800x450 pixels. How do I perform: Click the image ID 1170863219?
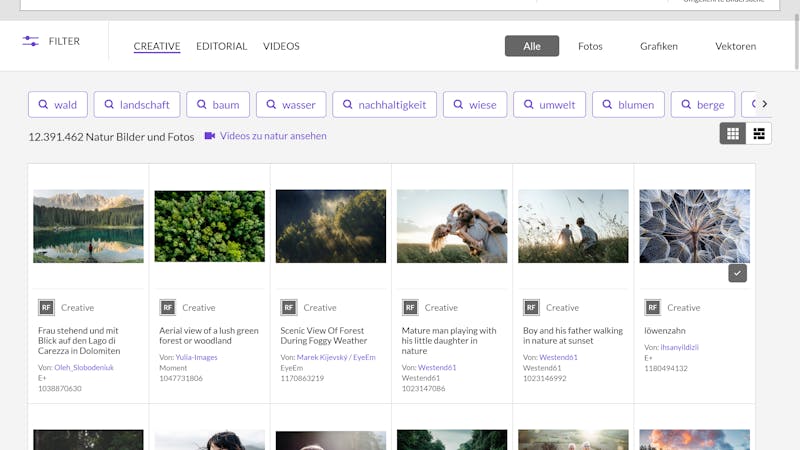(x=302, y=378)
